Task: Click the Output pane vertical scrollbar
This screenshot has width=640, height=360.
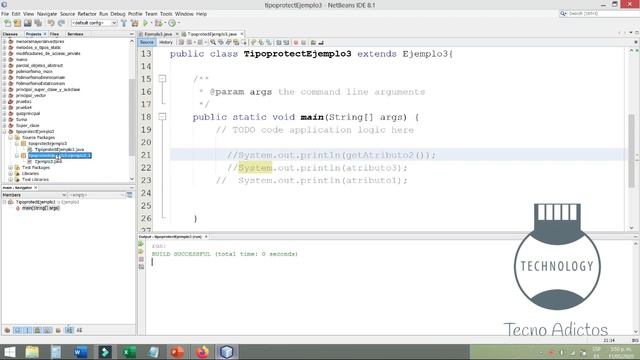Action: pos(636,288)
